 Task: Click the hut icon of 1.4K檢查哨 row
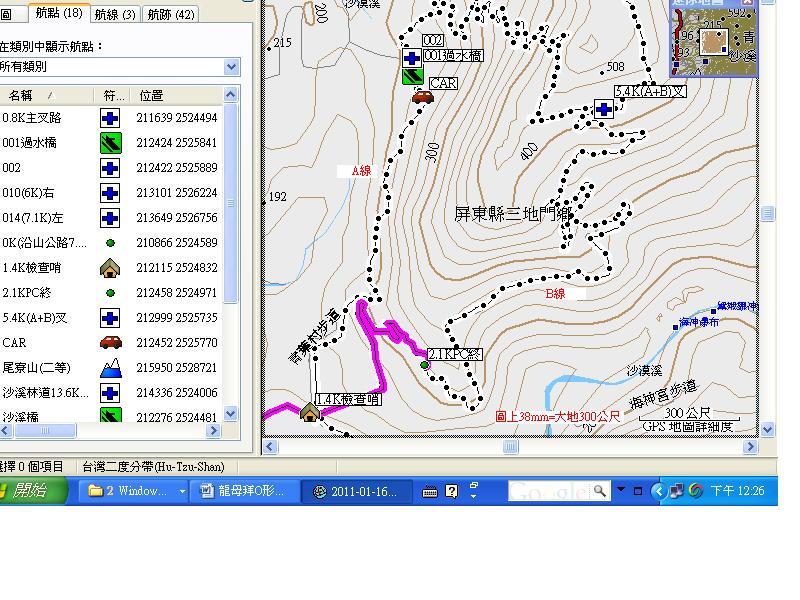110,268
